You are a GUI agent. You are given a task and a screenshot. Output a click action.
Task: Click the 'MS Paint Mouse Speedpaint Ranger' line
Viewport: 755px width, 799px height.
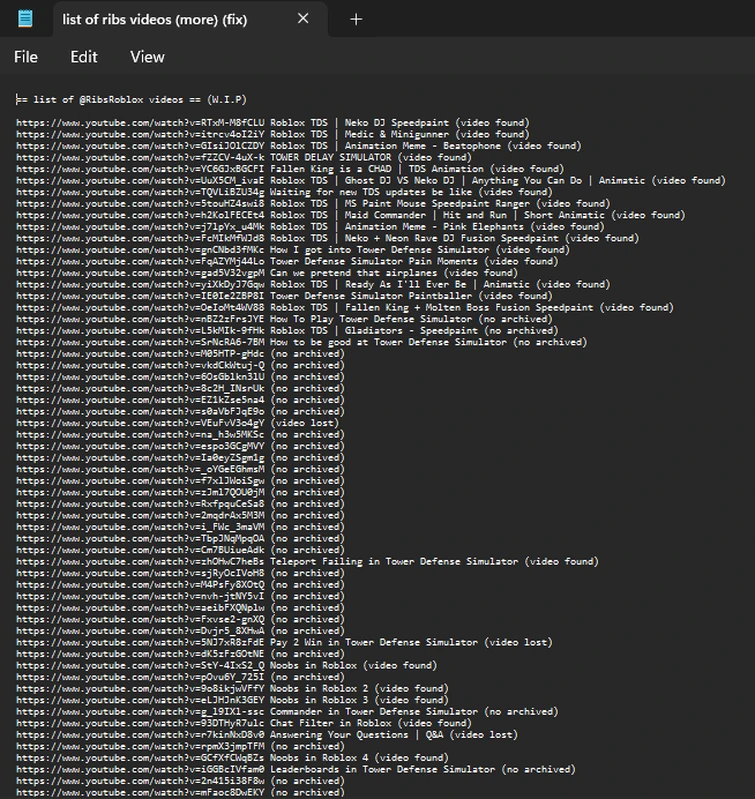coord(313,203)
